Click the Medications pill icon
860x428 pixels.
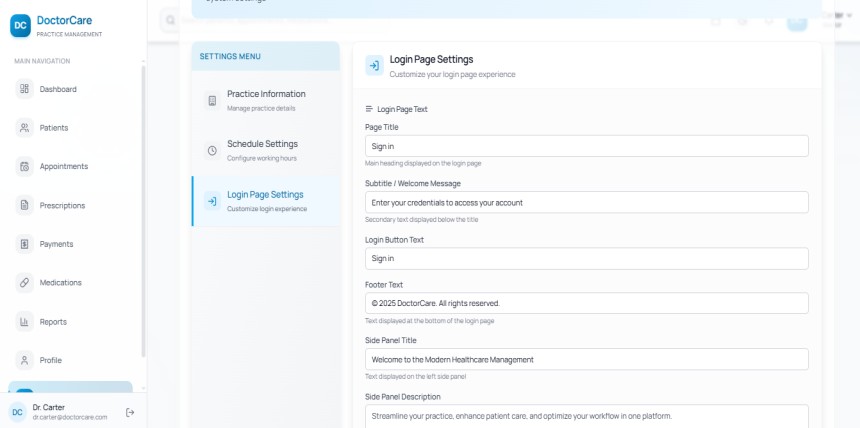point(25,282)
